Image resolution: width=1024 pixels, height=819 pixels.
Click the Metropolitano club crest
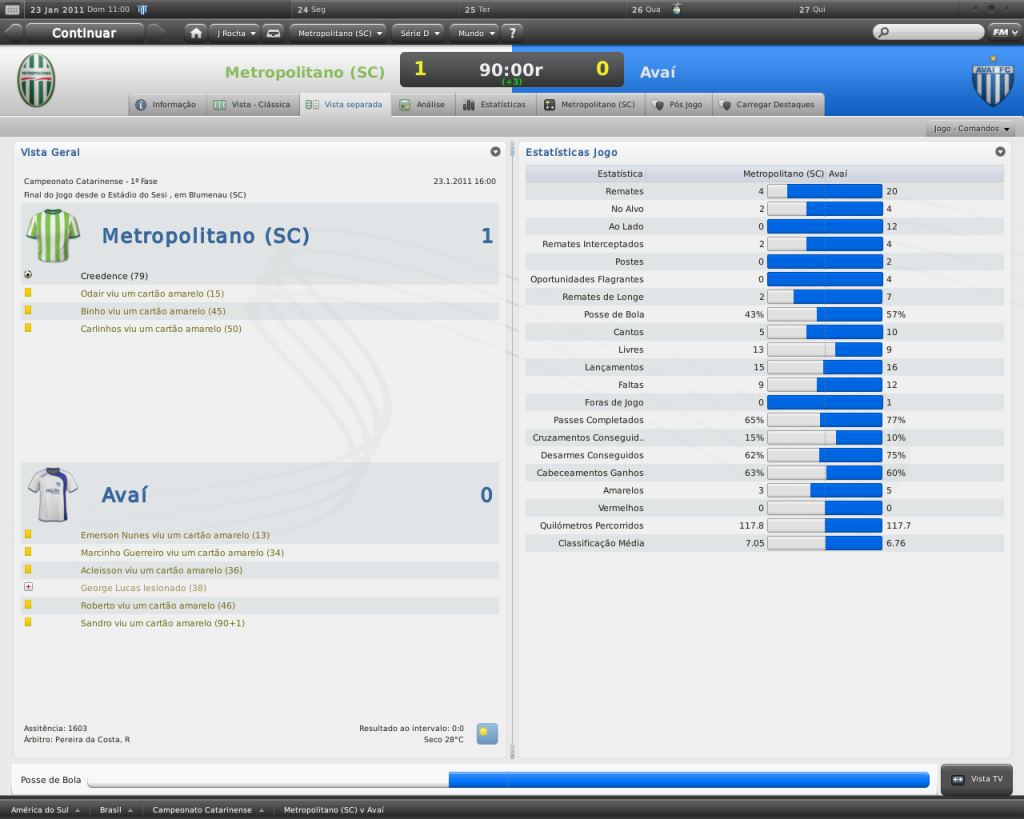(x=36, y=81)
